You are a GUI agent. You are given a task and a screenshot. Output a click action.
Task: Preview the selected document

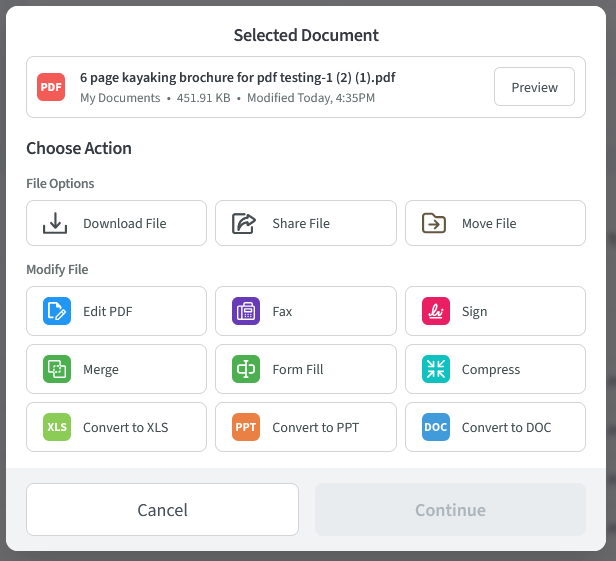pos(534,87)
